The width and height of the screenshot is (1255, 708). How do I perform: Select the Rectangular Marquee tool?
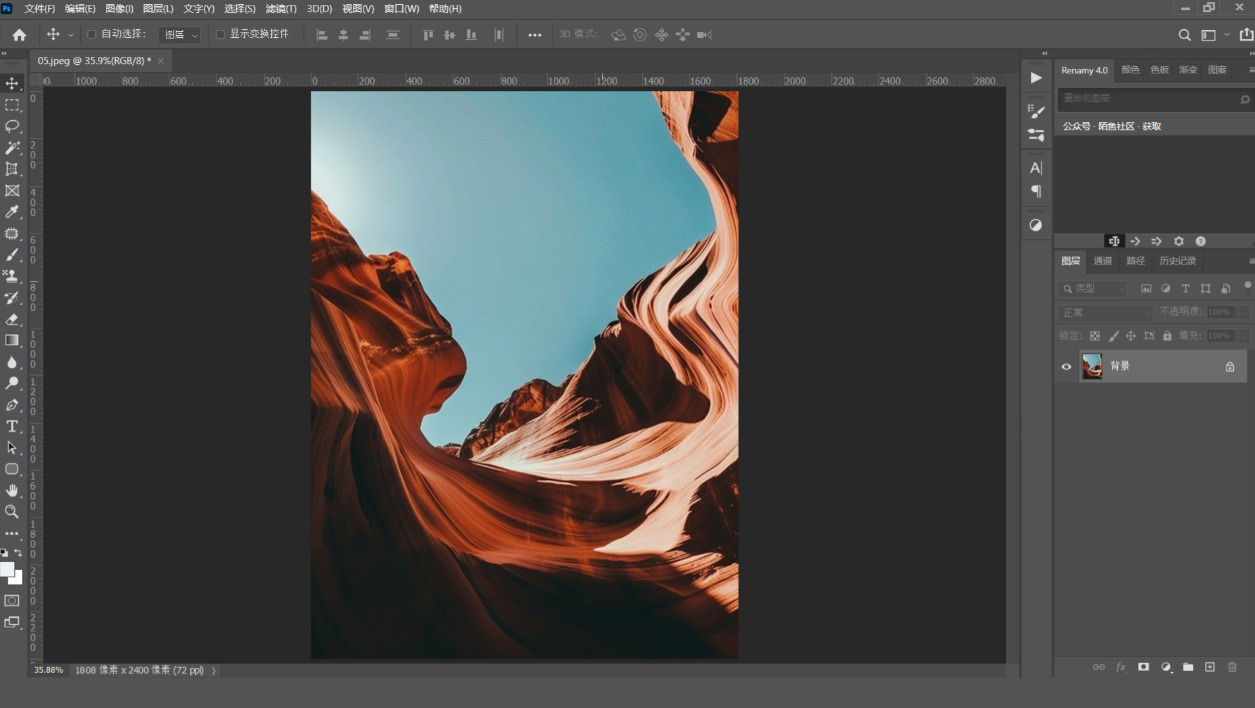(12, 105)
